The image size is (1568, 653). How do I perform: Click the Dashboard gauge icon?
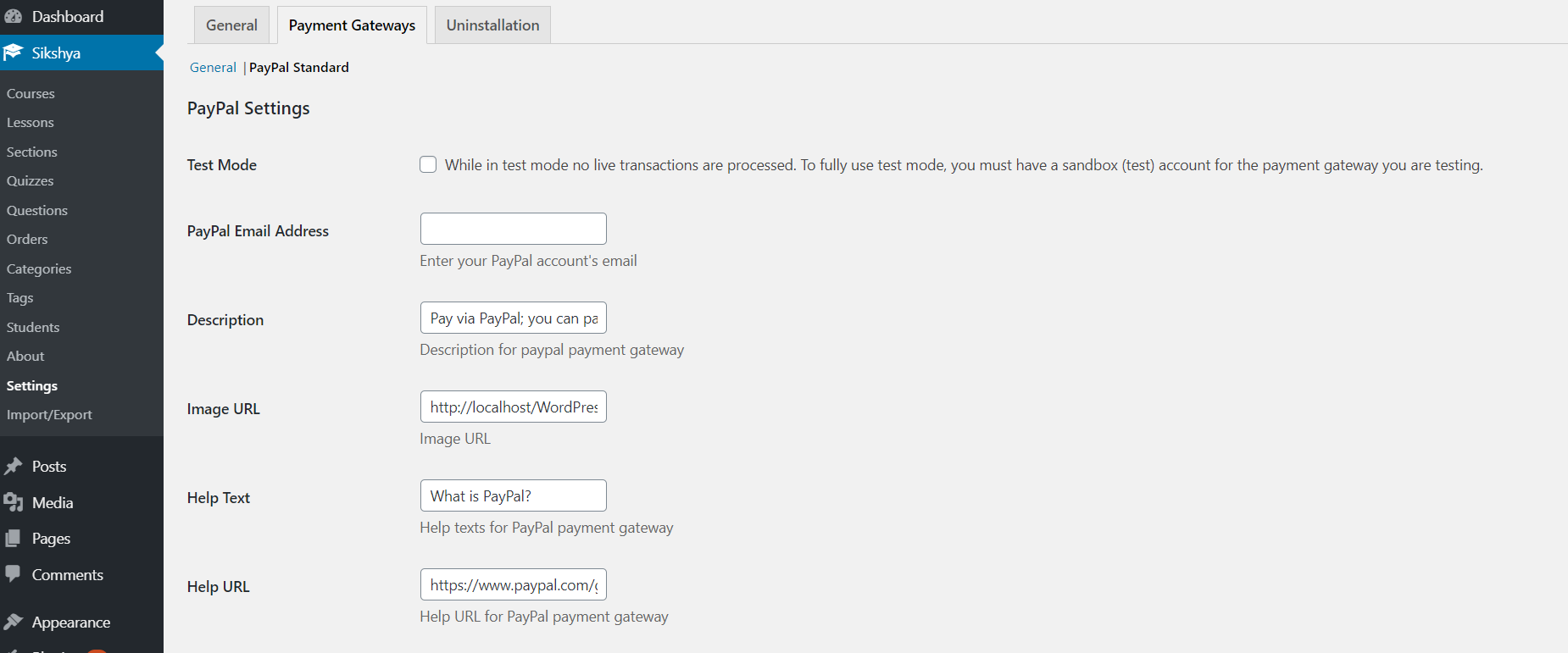coord(13,16)
